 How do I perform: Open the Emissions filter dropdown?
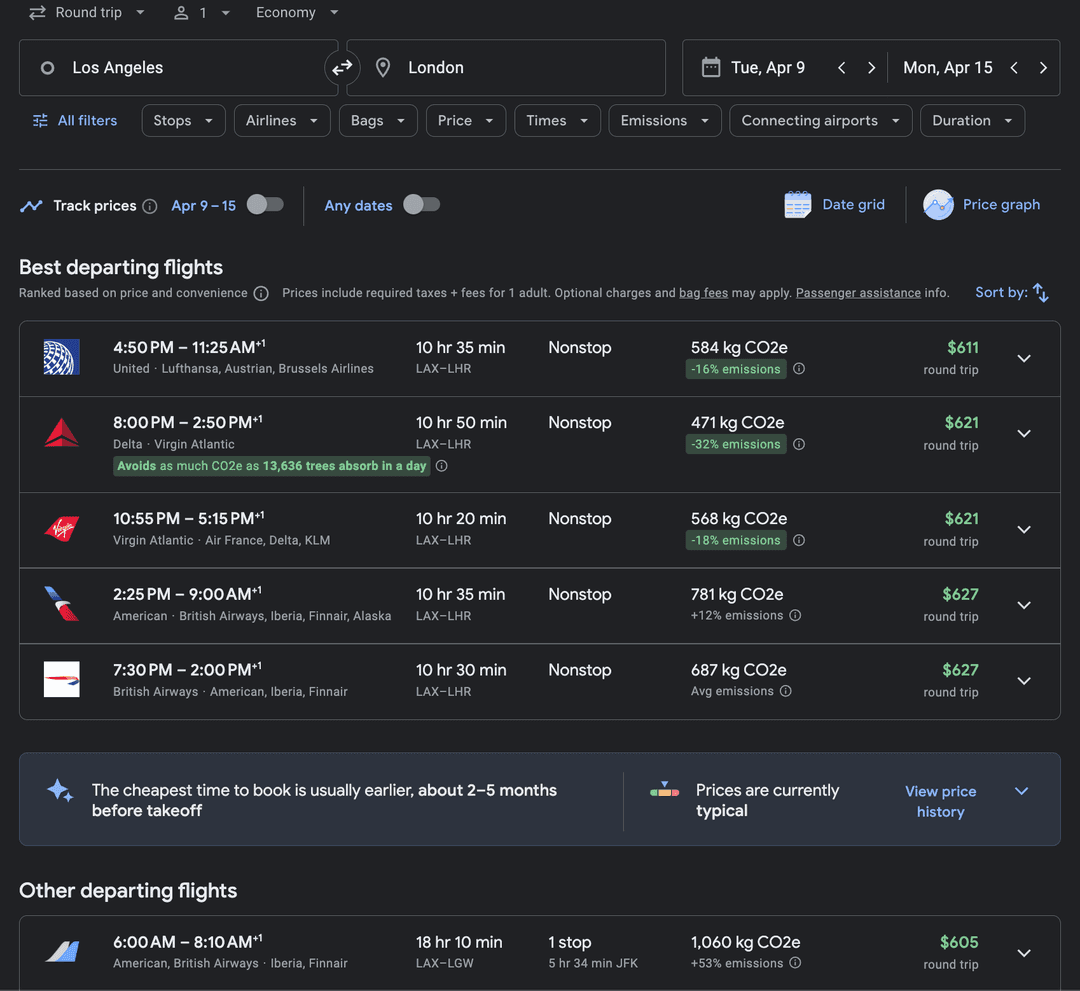(x=665, y=121)
